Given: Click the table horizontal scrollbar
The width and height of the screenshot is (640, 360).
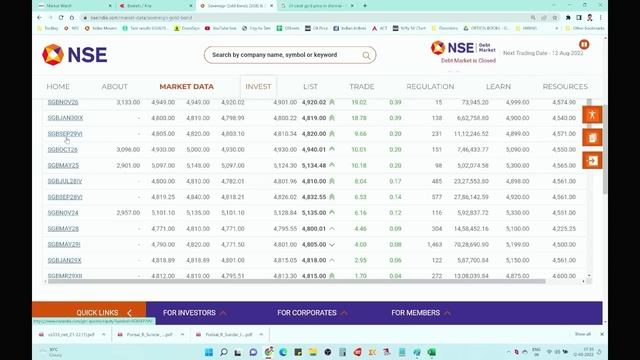Looking at the screenshot, I should coord(296,281).
